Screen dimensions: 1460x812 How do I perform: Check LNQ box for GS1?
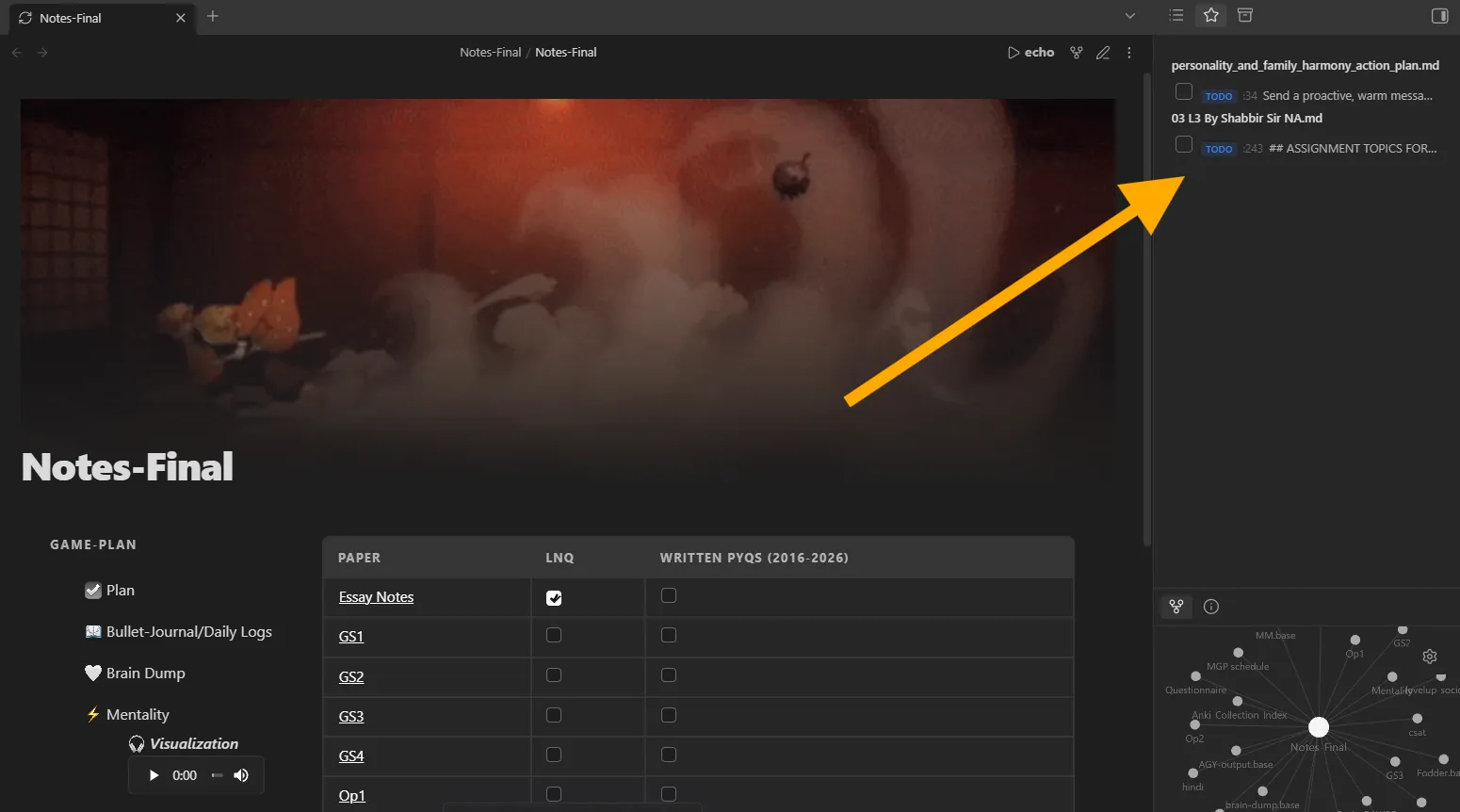pyautogui.click(x=554, y=635)
